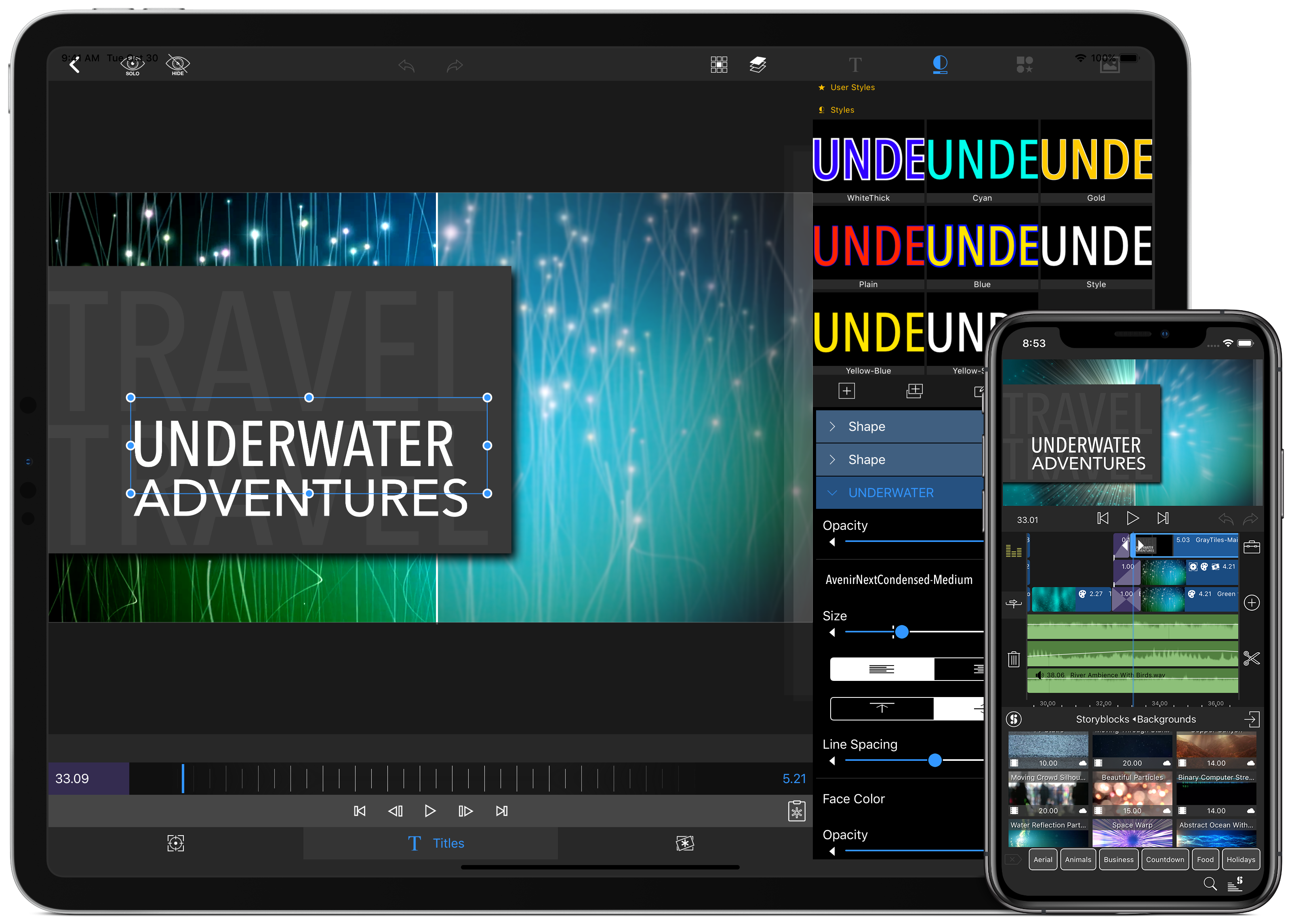Click the keyframe snowflake icon

coord(797,811)
